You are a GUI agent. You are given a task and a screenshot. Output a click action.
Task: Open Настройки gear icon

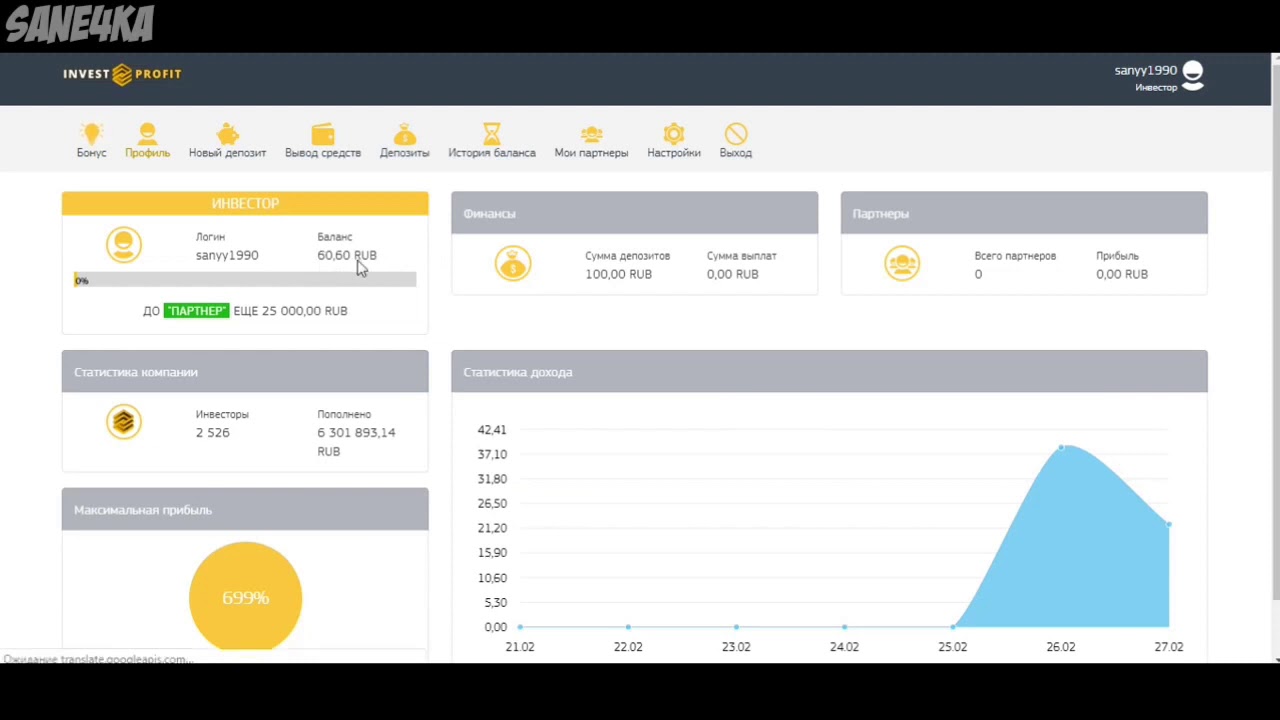pyautogui.click(x=673, y=133)
